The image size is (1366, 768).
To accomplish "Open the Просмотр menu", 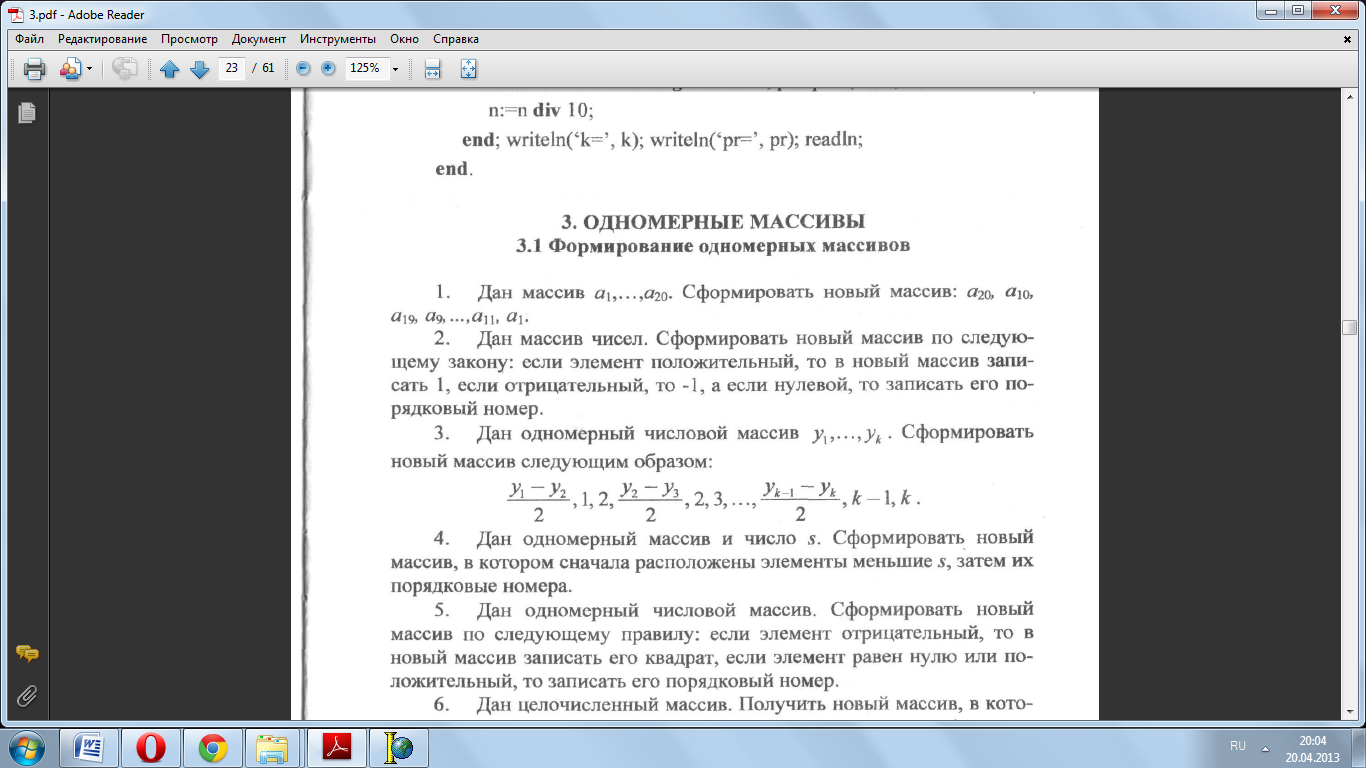I will [x=189, y=39].
